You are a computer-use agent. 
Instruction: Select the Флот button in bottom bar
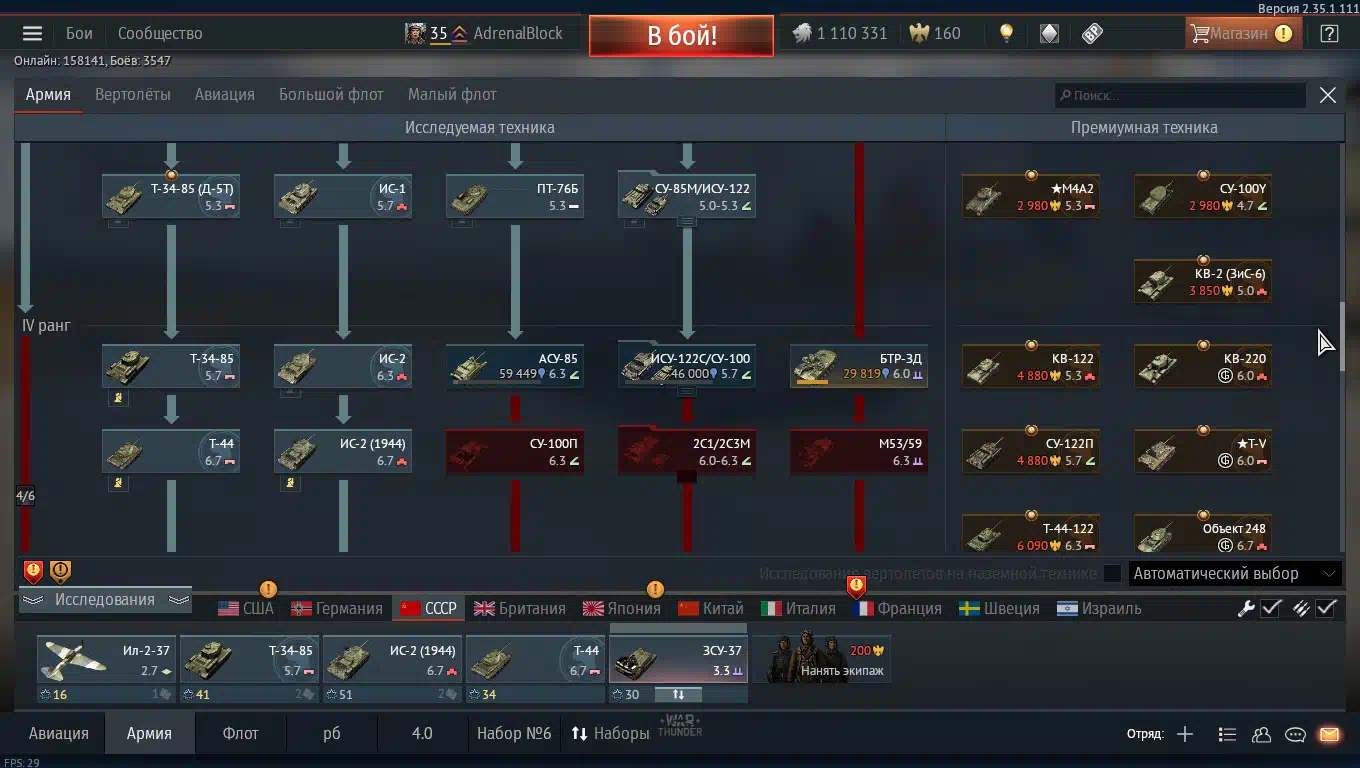(x=240, y=734)
